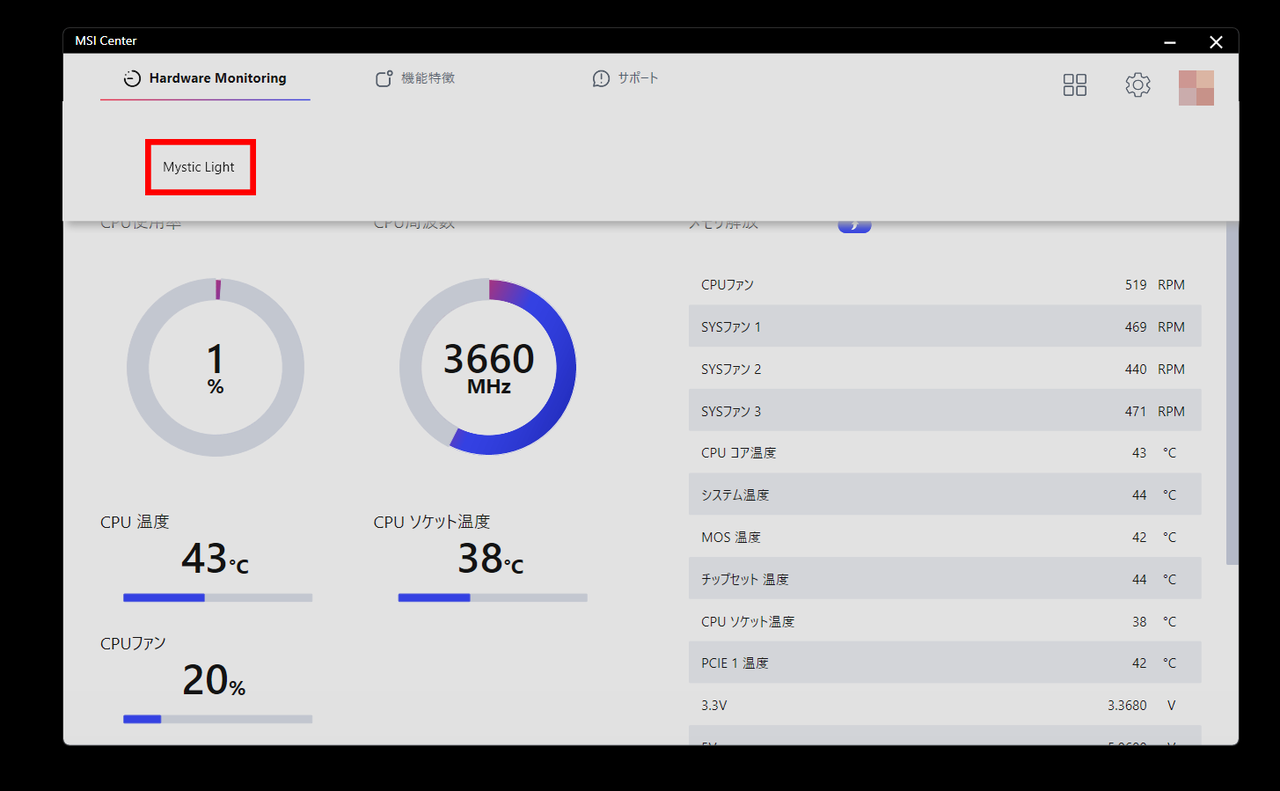Open Mystic Light from the dropdown panel
This screenshot has width=1280, height=791.
[x=199, y=167]
